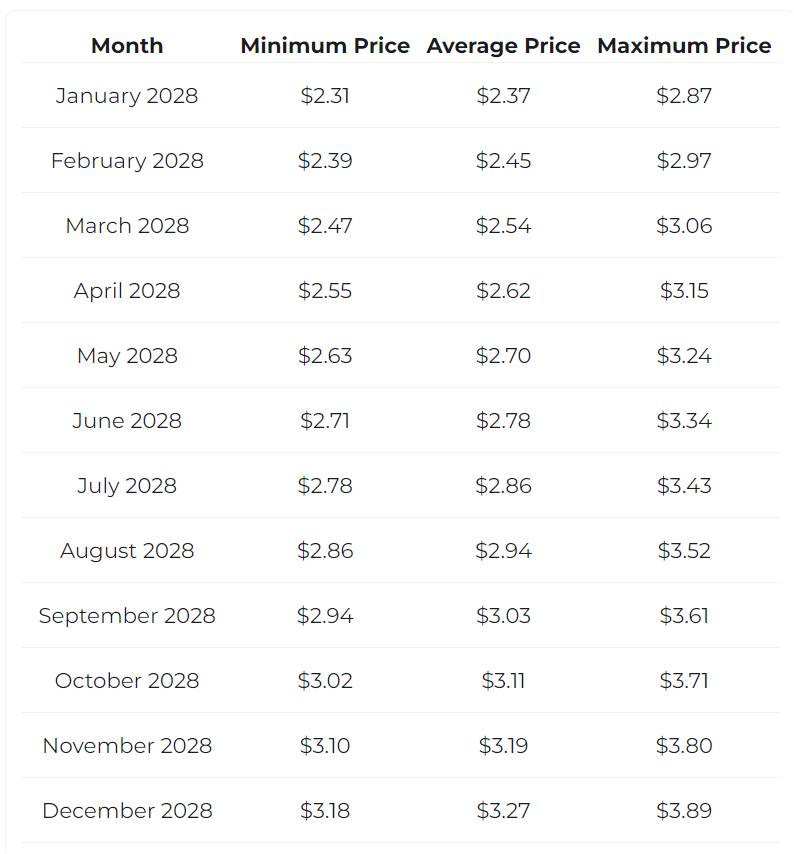Click the December 2028 maximum price $3.89
This screenshot has width=794, height=854.
click(x=684, y=811)
